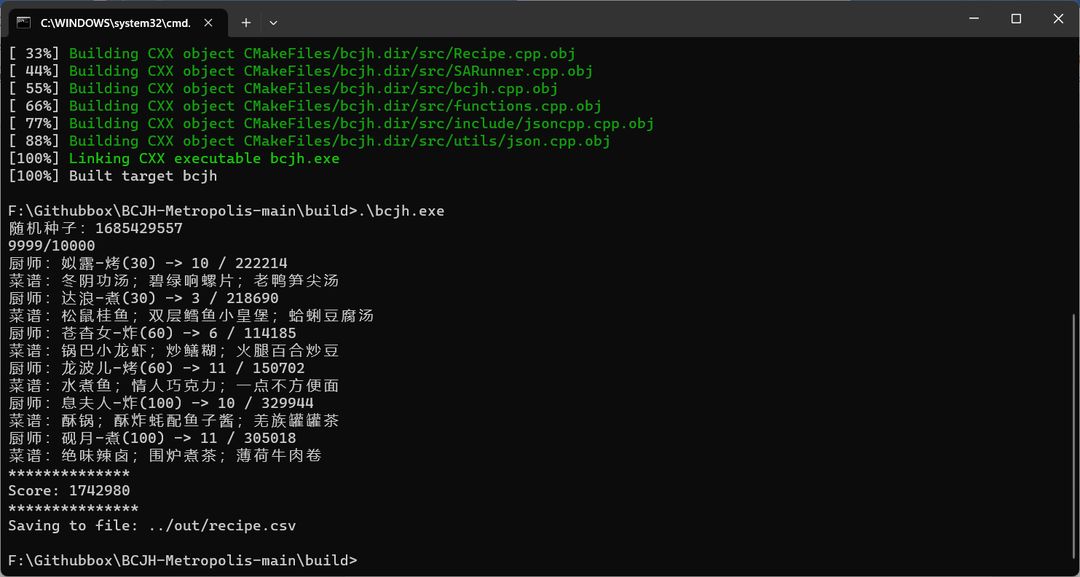The width and height of the screenshot is (1080, 577).
Task: Click the cmd icon in the tab
Action: coord(23,22)
